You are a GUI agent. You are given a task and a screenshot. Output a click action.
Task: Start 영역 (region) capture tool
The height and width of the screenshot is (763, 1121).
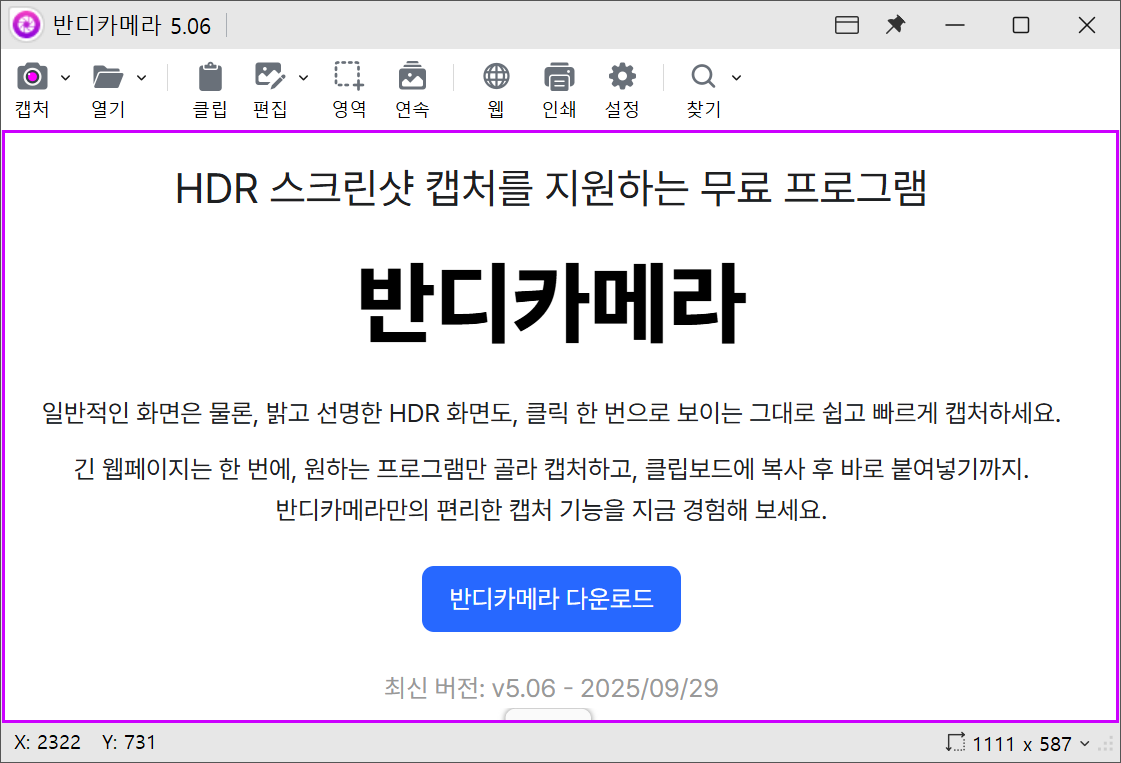(349, 77)
